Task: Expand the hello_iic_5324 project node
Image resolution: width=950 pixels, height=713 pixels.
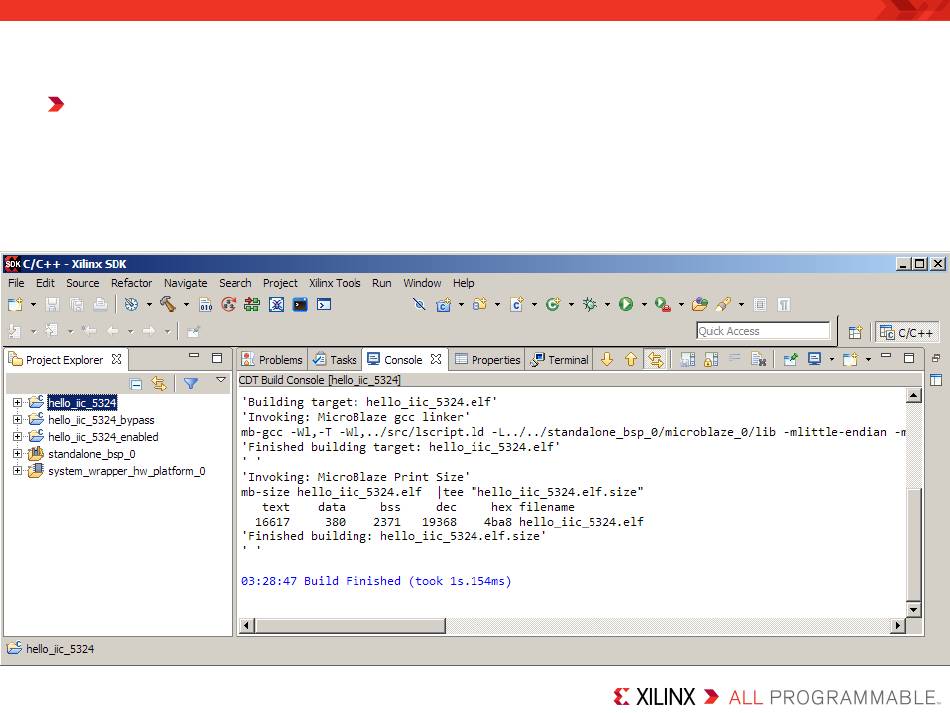Action: pos(17,402)
